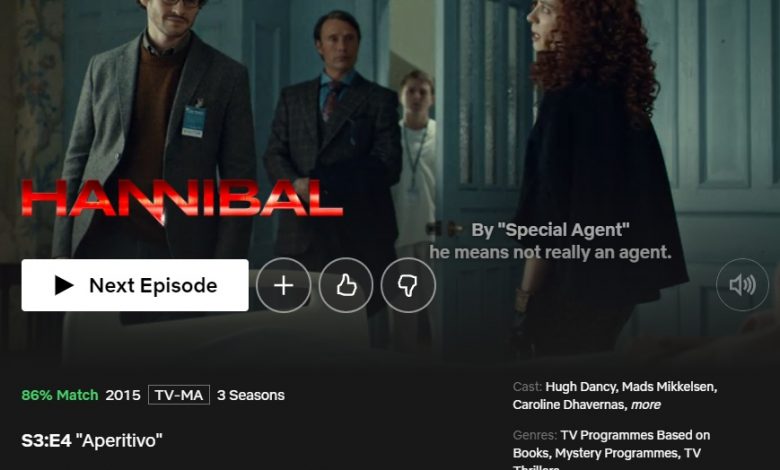
Task: Add Hannibal to My List with plus icon
Action: click(x=284, y=285)
